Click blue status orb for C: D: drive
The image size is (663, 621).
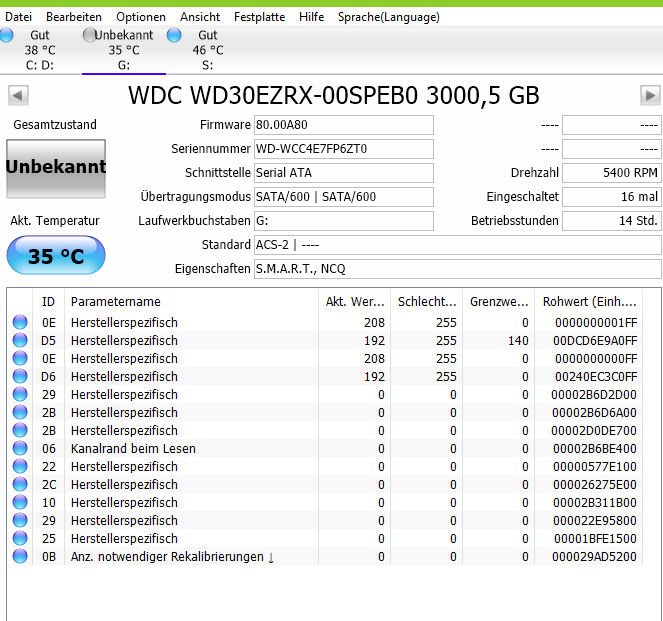click(6, 35)
